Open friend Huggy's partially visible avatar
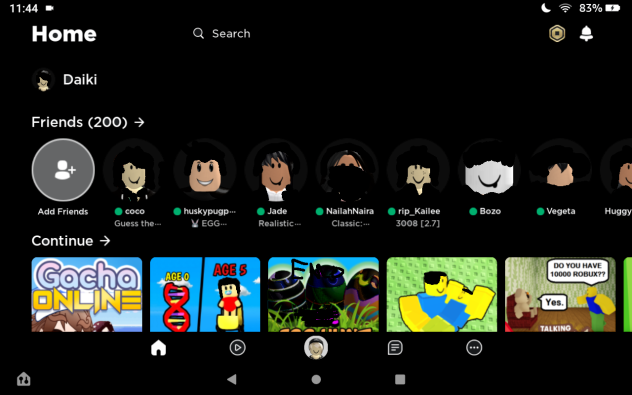Image resolution: width=632 pixels, height=395 pixels. (x=616, y=170)
